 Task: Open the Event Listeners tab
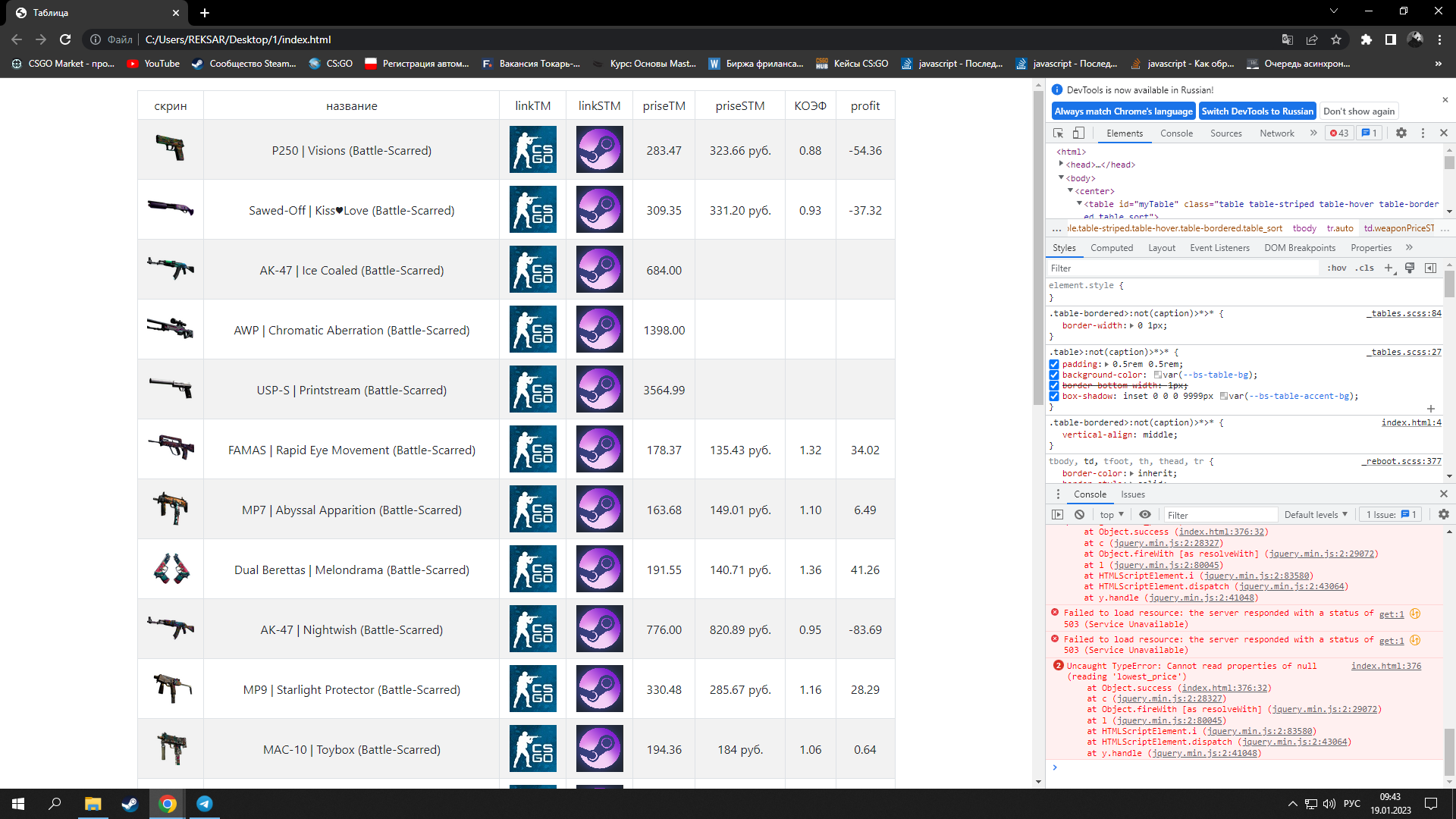(x=1219, y=248)
